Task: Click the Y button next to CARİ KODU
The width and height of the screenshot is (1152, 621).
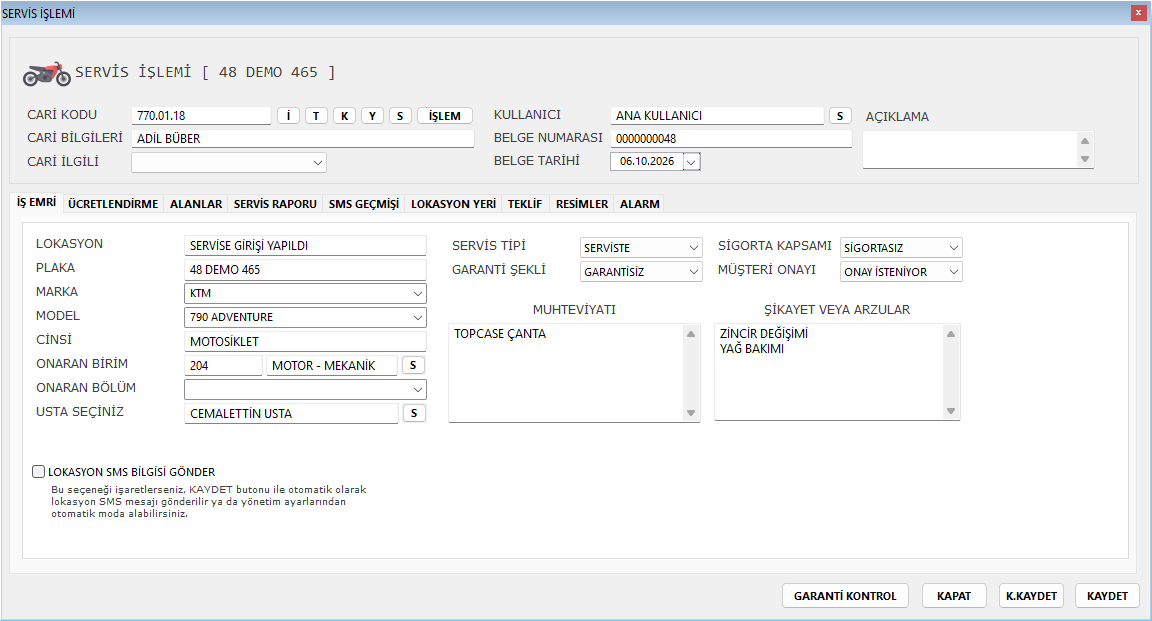Action: [x=372, y=115]
